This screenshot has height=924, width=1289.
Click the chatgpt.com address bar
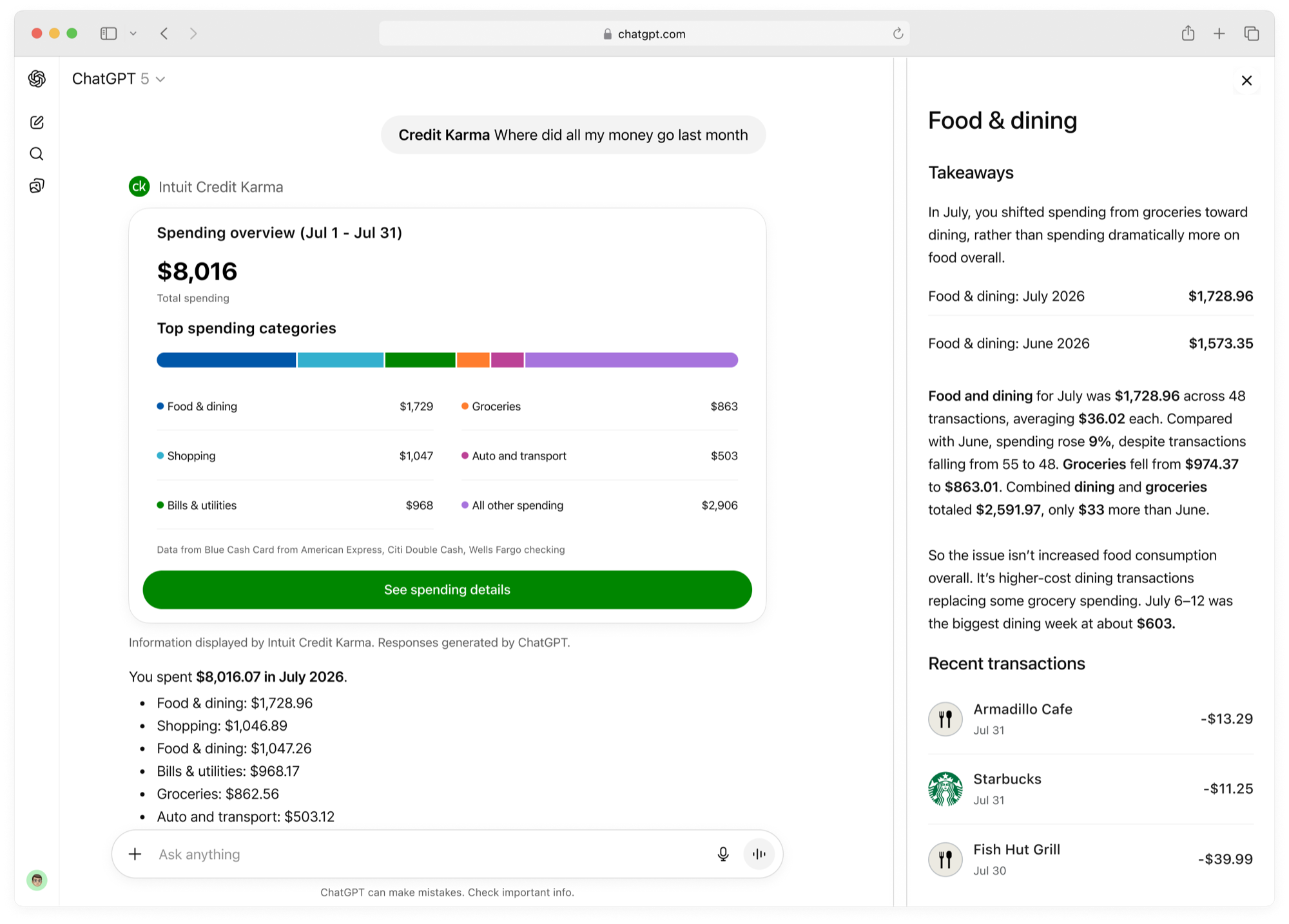click(x=644, y=34)
